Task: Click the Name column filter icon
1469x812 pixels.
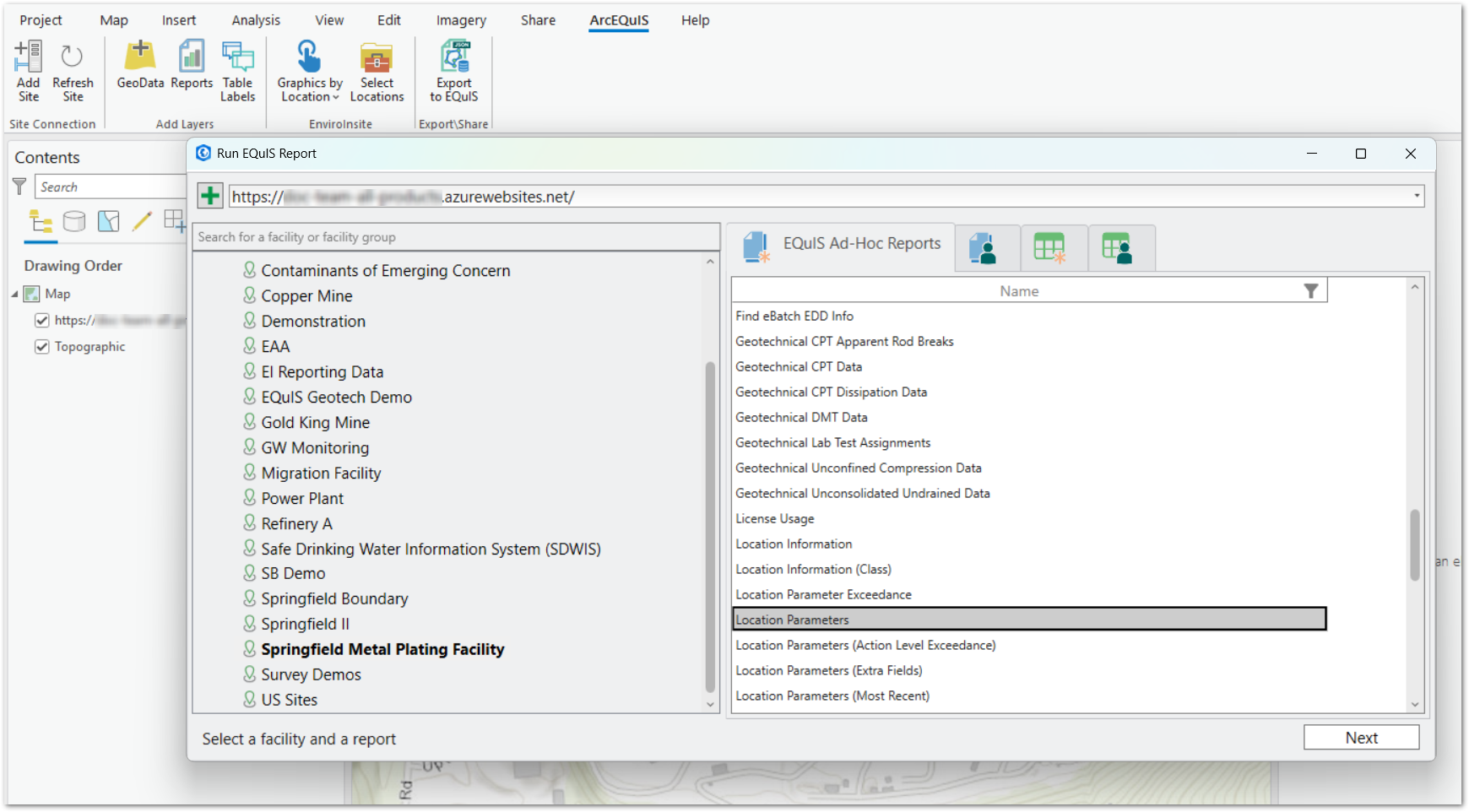Action: tap(1311, 291)
